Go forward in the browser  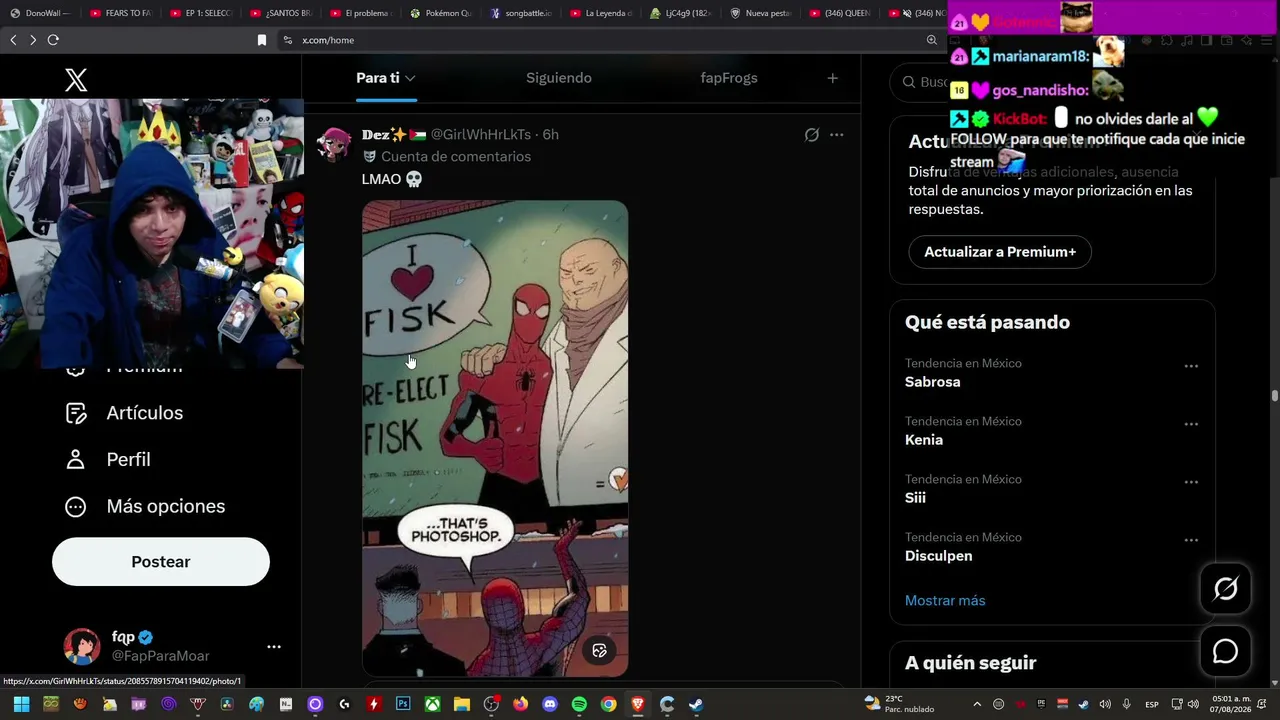coord(33,40)
